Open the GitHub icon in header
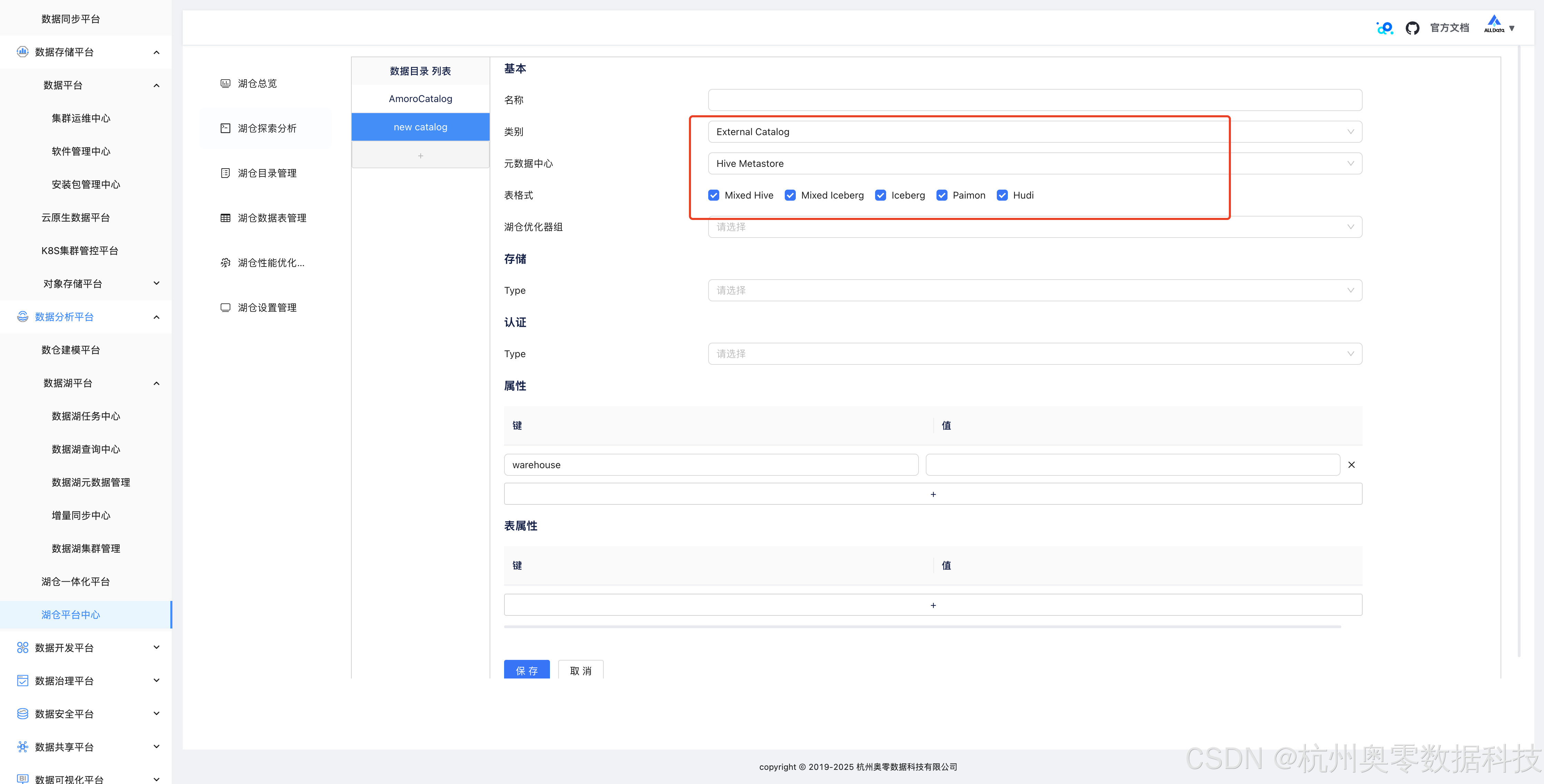Screen dimensions: 1544x784 [1412, 28]
